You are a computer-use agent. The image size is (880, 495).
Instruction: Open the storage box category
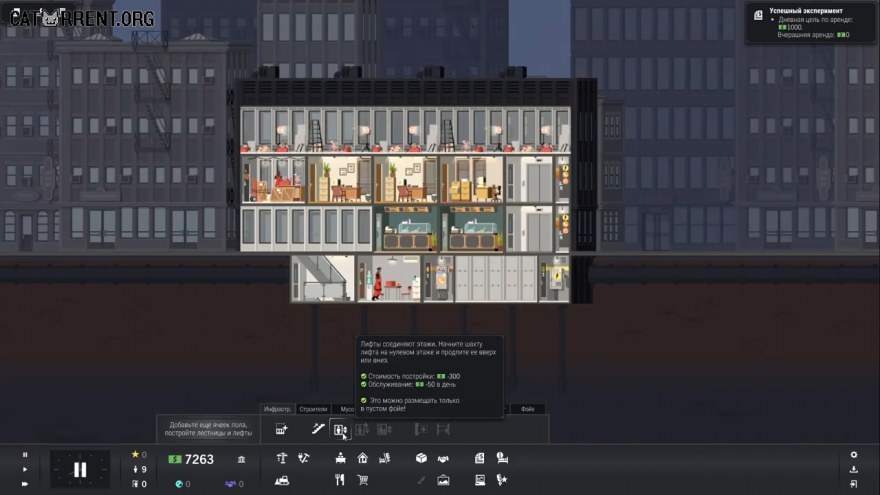point(421,459)
